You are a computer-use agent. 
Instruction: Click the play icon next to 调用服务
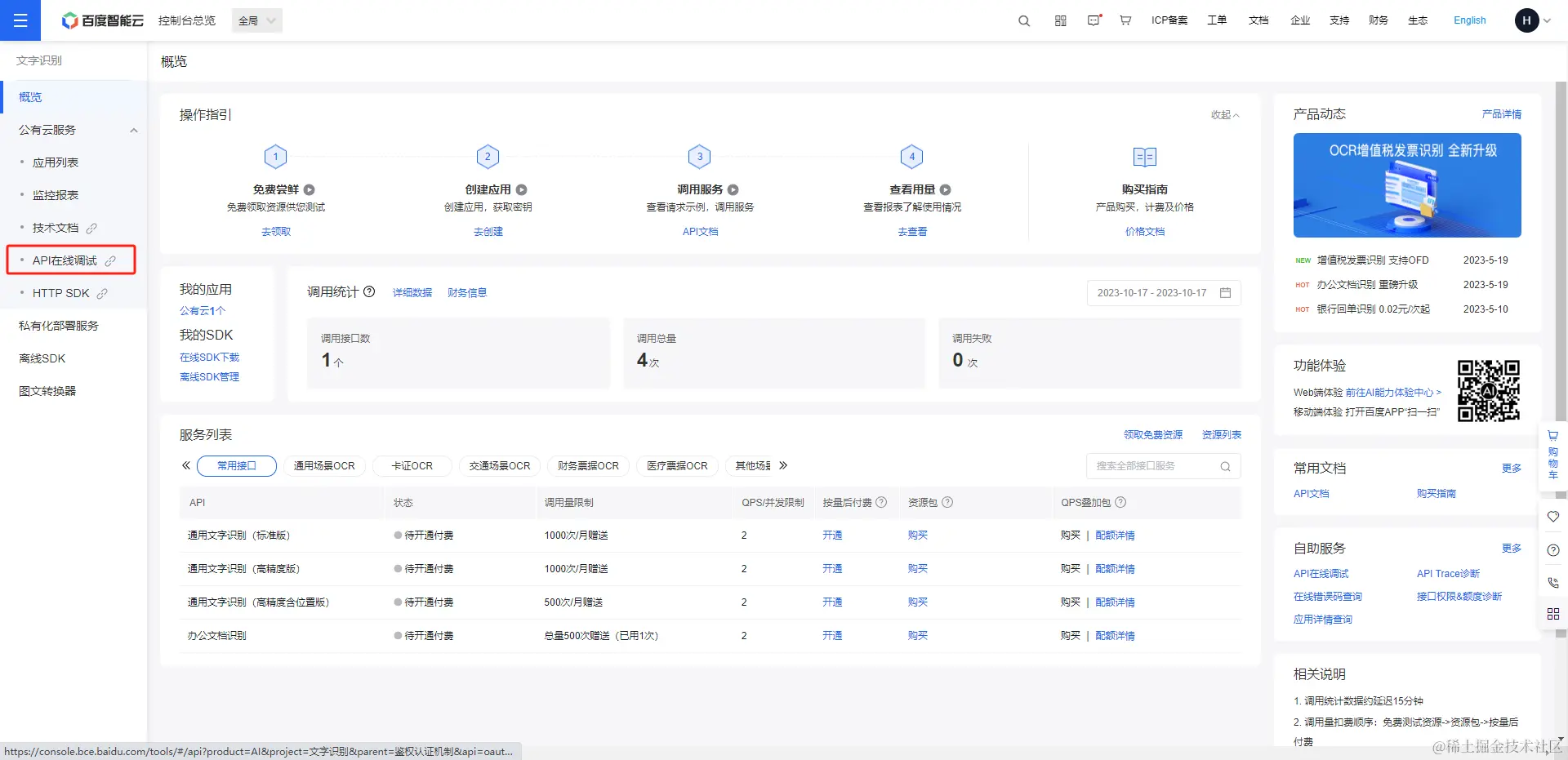[733, 189]
